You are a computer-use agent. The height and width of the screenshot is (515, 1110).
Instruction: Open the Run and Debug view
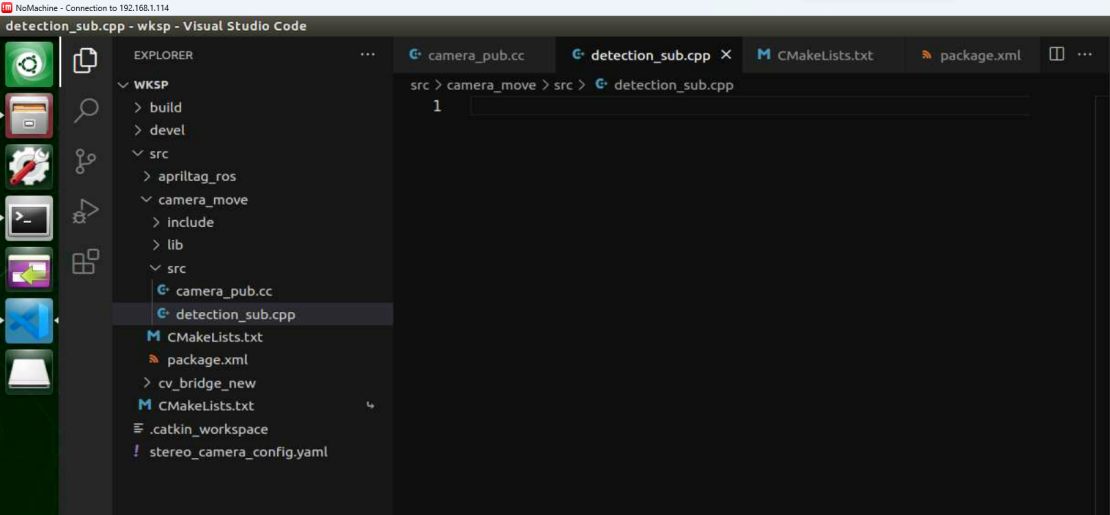[86, 212]
